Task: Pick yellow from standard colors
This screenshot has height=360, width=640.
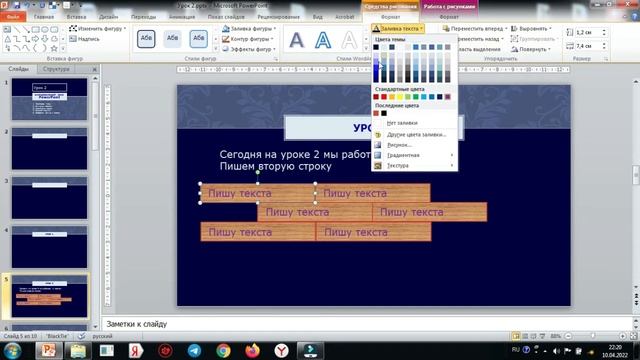Action: click(x=400, y=97)
